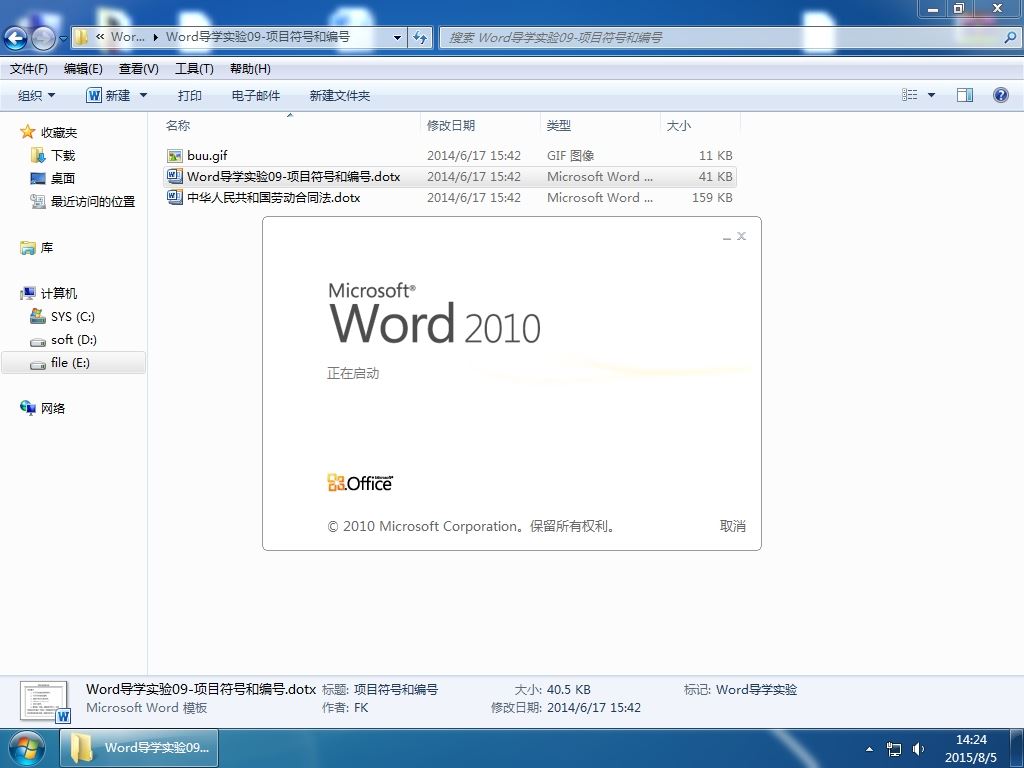Click the Wor... breadcrumb in address bar
This screenshot has height=768, width=1024.
(x=127, y=37)
